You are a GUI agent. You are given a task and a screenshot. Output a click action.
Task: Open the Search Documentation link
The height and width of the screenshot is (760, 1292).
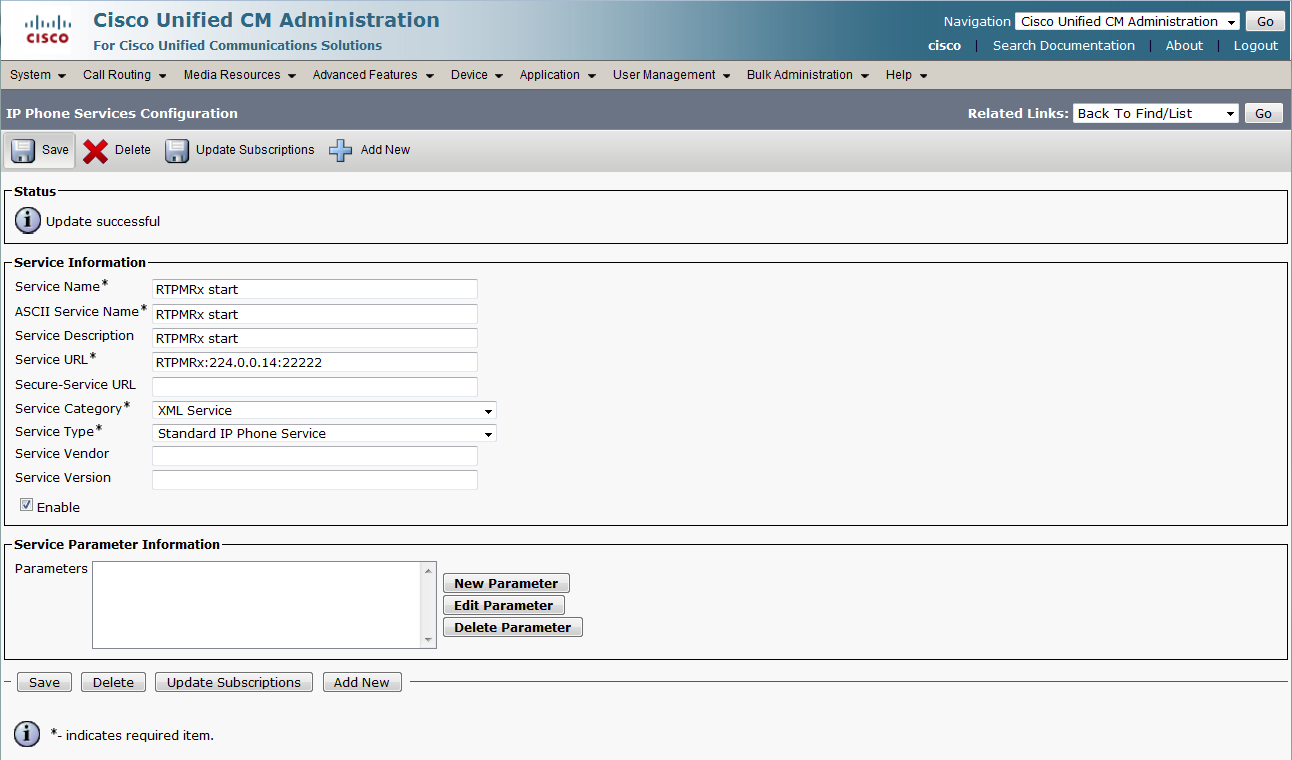click(1063, 45)
